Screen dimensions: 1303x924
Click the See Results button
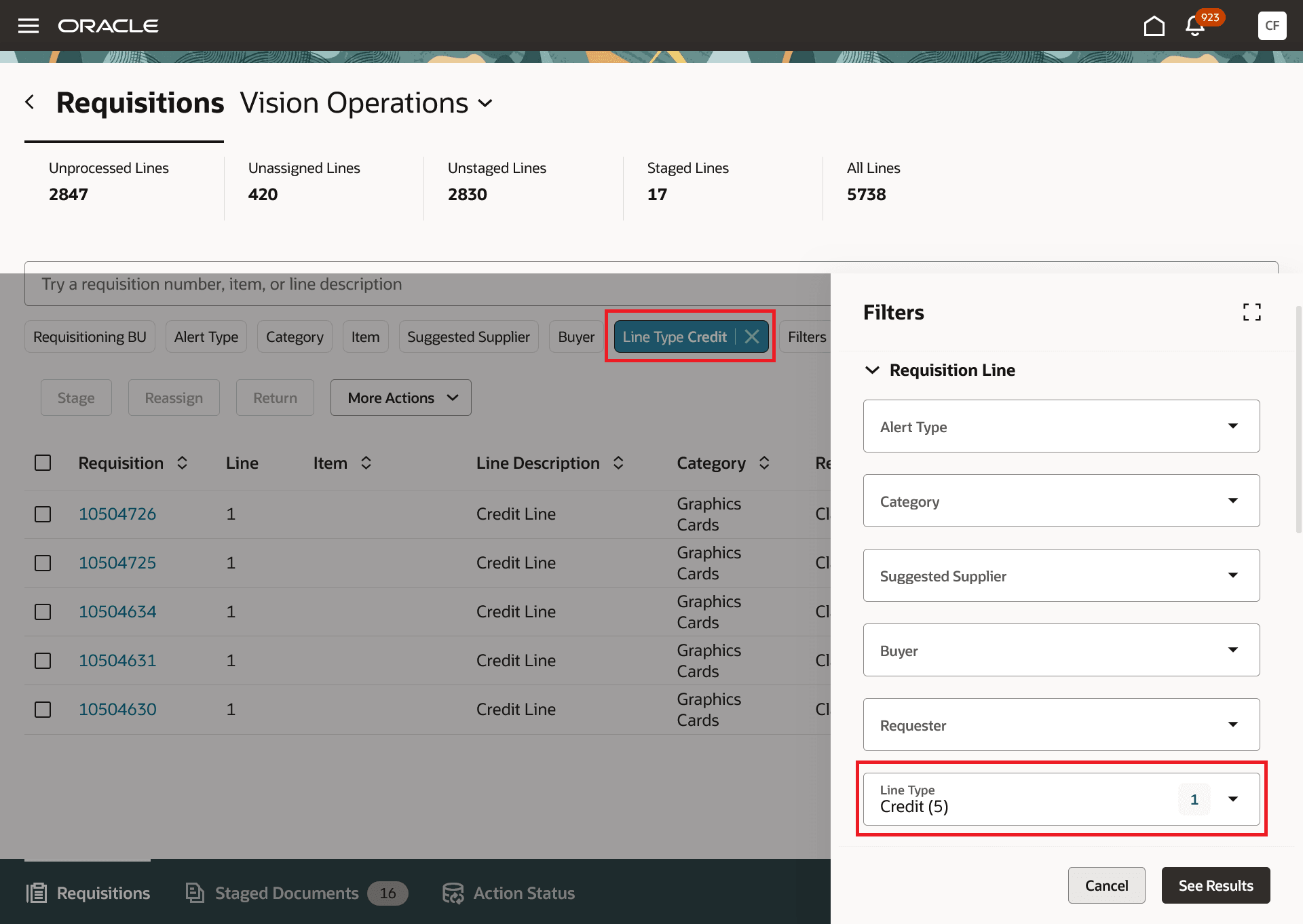coord(1215,885)
